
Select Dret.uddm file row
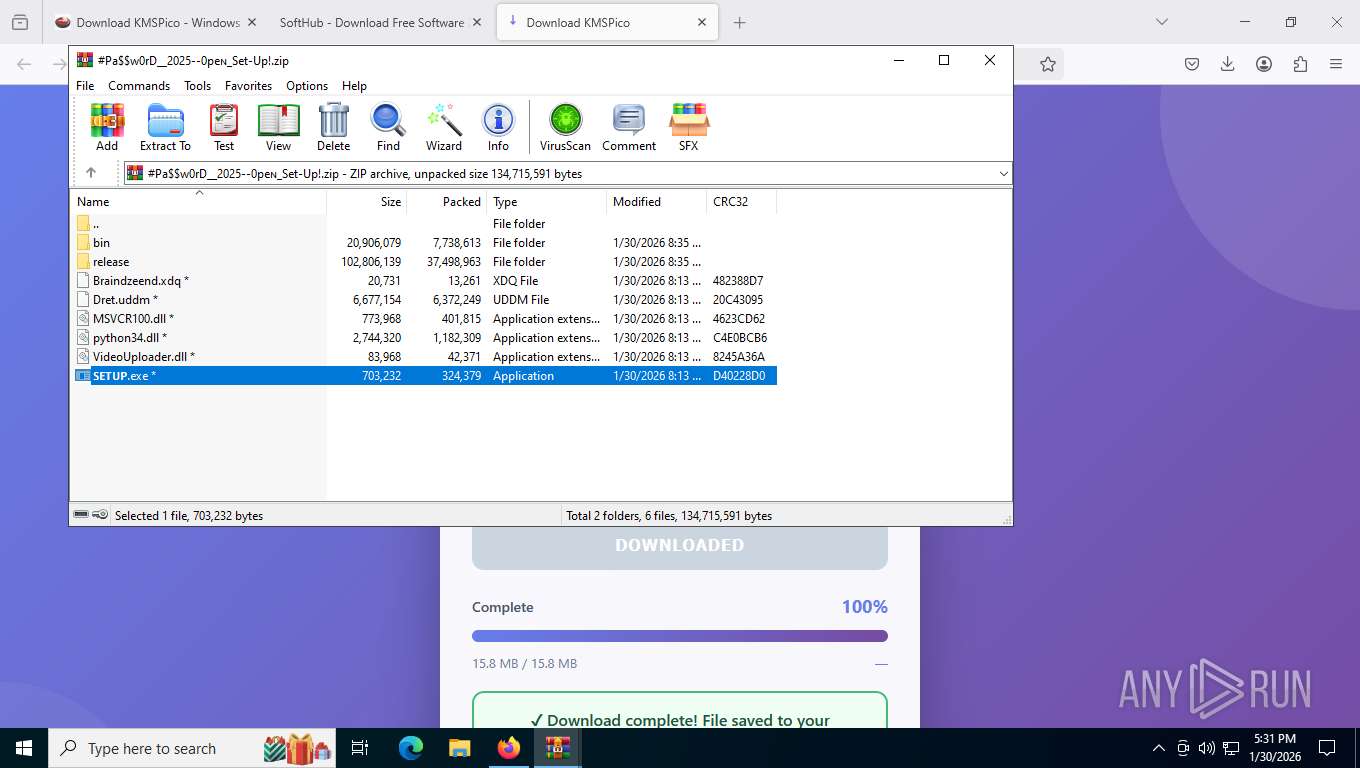pos(423,300)
